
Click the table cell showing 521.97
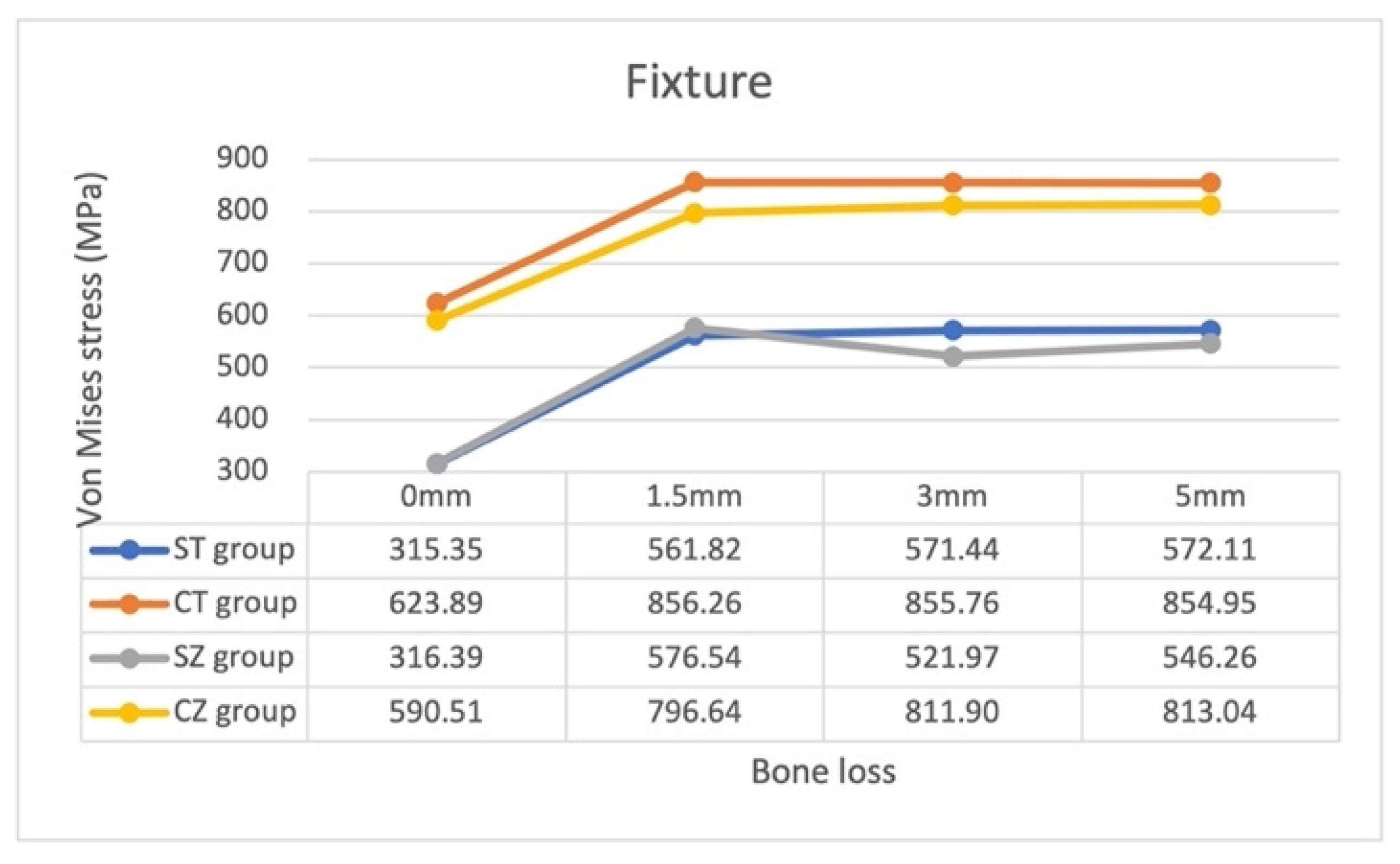(x=952, y=658)
